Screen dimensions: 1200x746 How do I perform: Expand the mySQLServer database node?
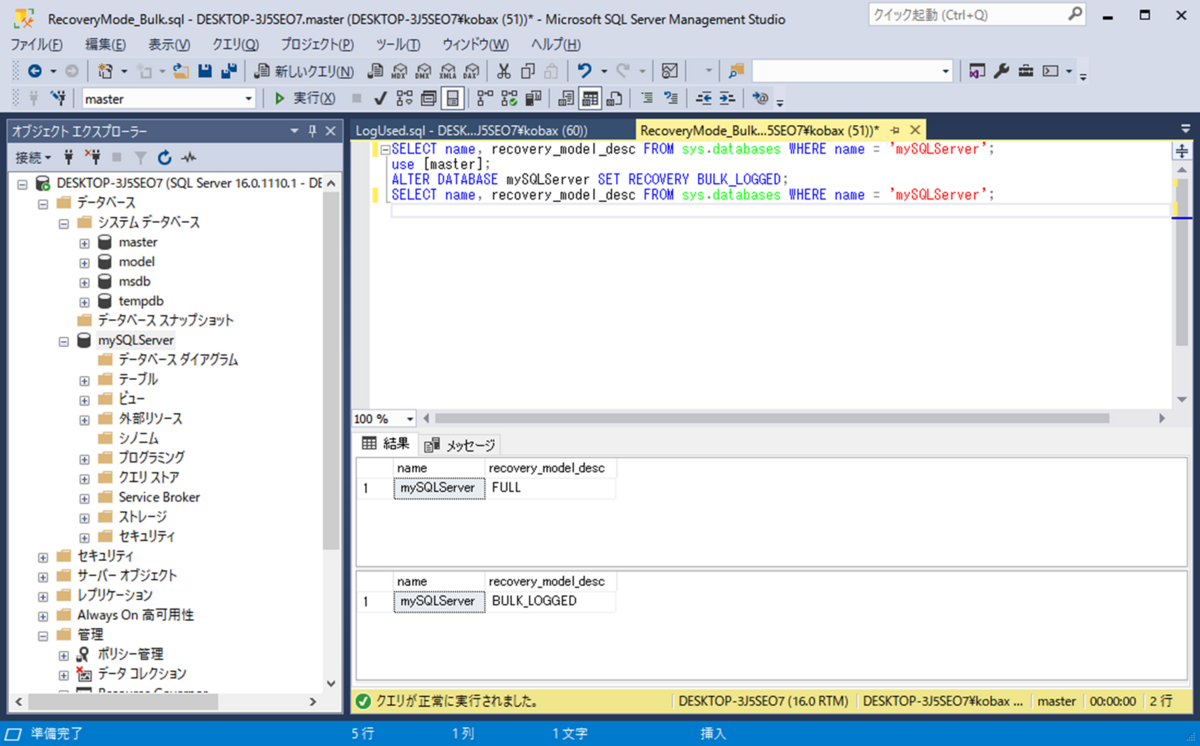(x=66, y=340)
